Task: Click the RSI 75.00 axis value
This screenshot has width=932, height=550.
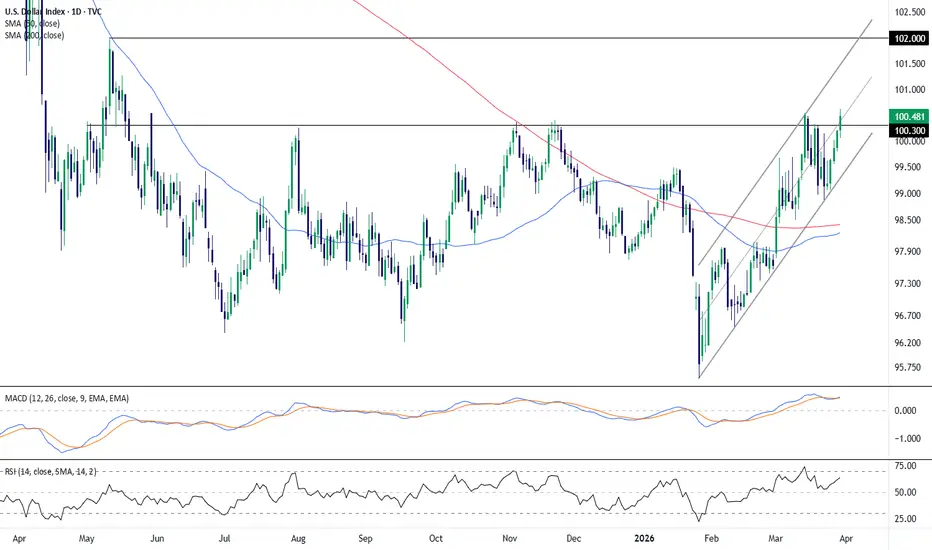Action: click(905, 466)
